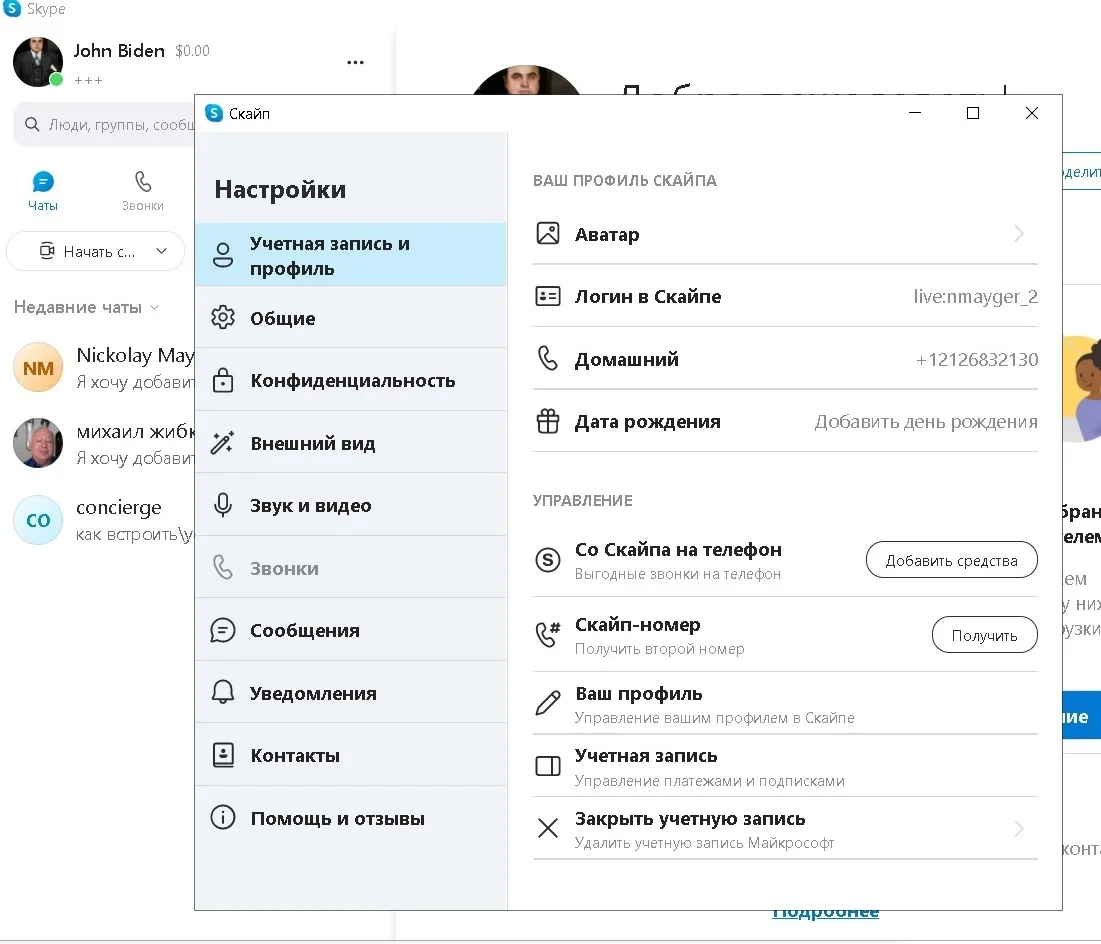Open the Начать с... dropdown arrow
The image size is (1101, 944).
point(161,251)
